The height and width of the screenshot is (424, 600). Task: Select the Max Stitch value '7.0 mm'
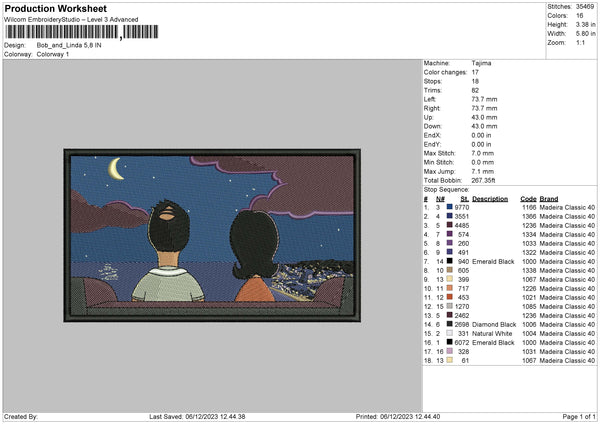pyautogui.click(x=483, y=153)
